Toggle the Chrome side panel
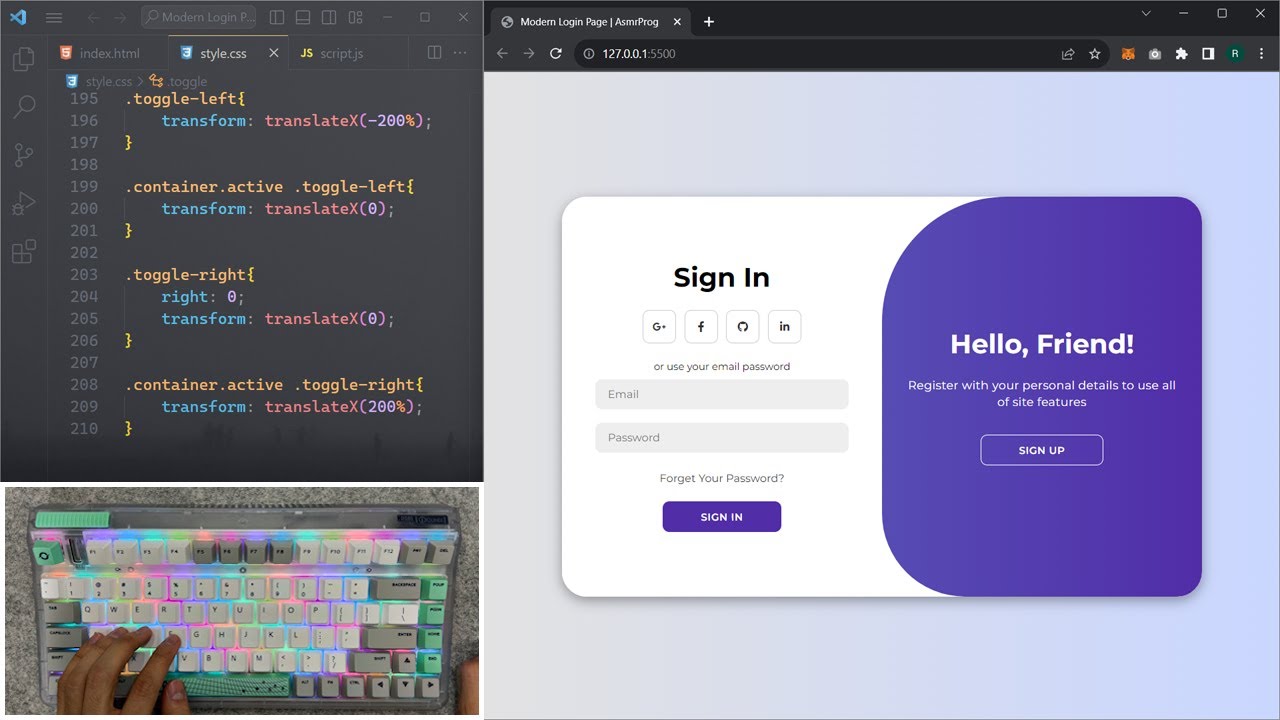This screenshot has height=720, width=1280. pos(1208,54)
